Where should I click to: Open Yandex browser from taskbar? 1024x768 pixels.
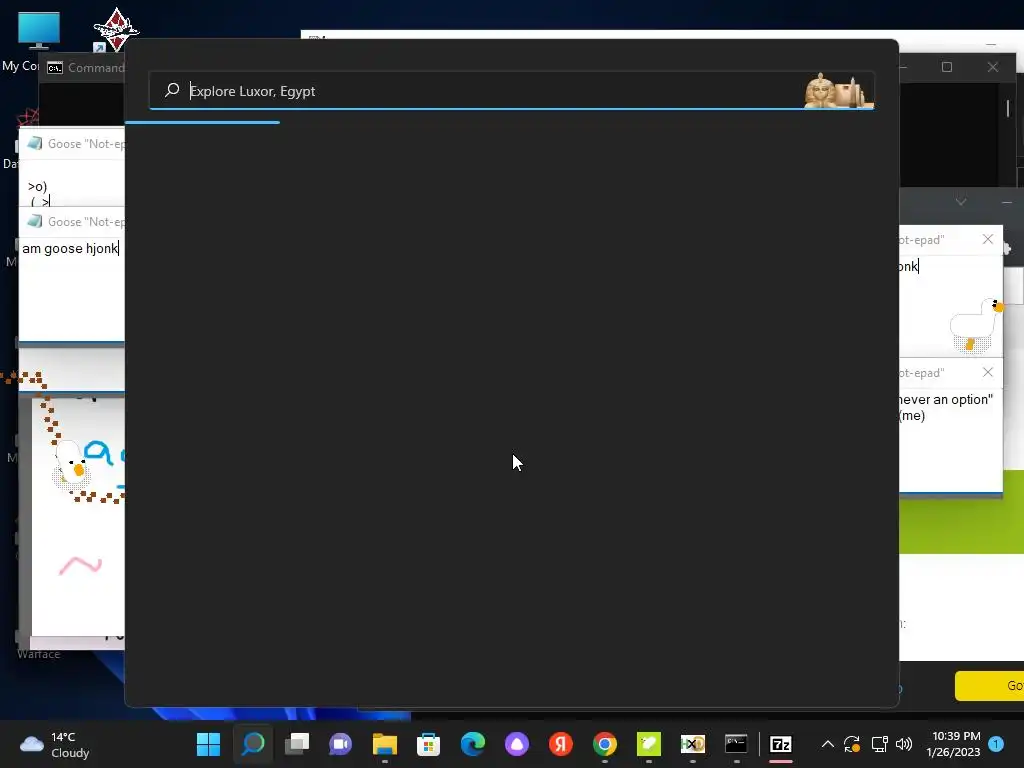click(x=560, y=744)
